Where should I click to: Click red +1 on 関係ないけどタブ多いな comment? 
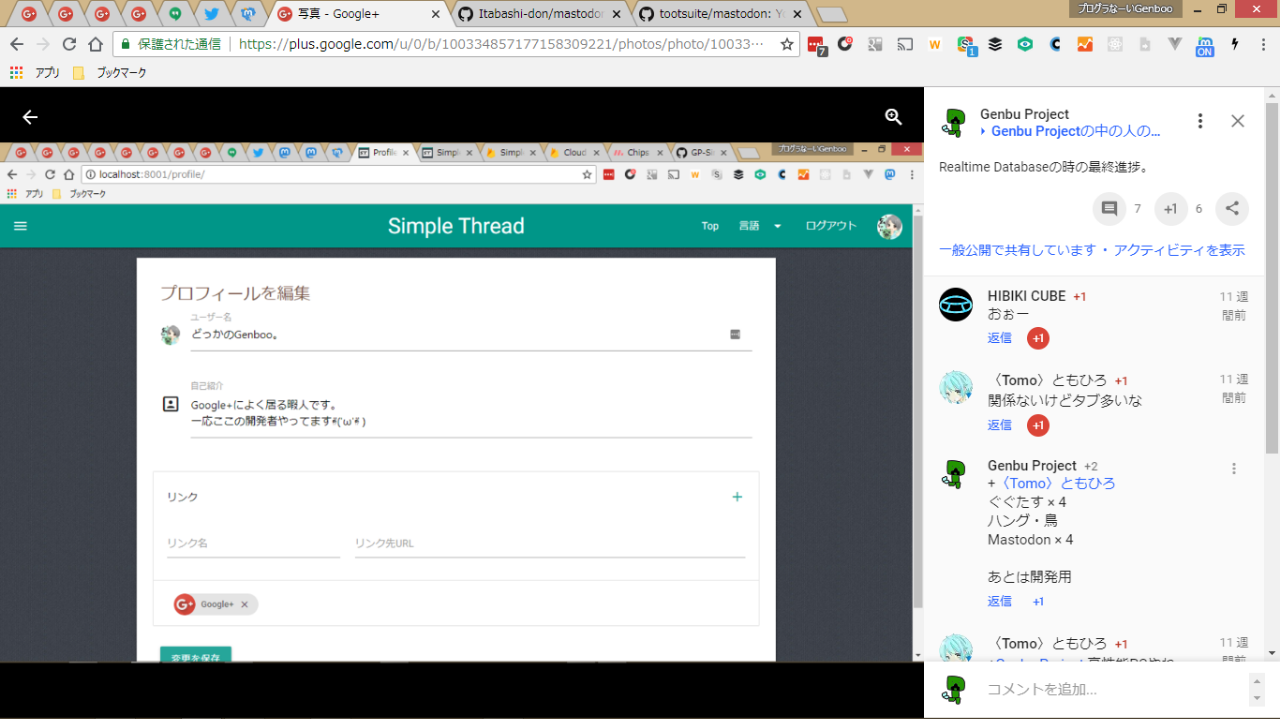click(1038, 425)
